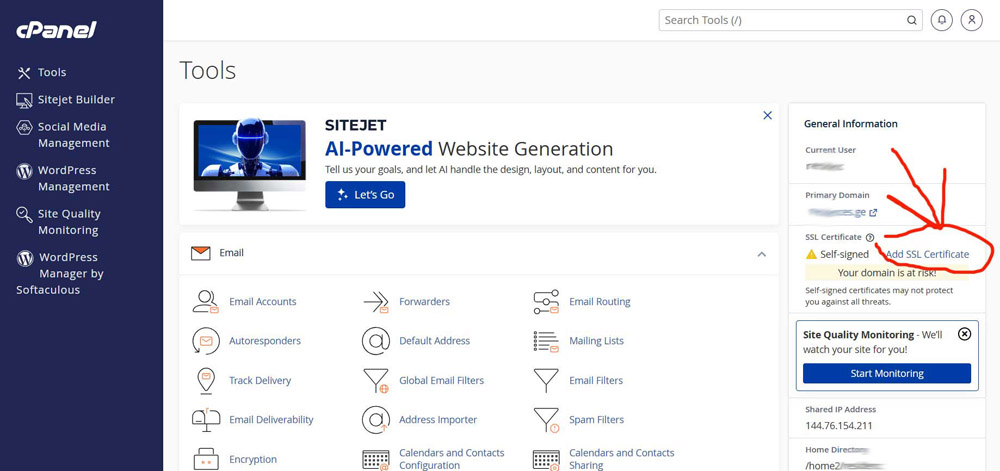
Task: Click the SSL Certificate help icon
Action: [x=870, y=238]
